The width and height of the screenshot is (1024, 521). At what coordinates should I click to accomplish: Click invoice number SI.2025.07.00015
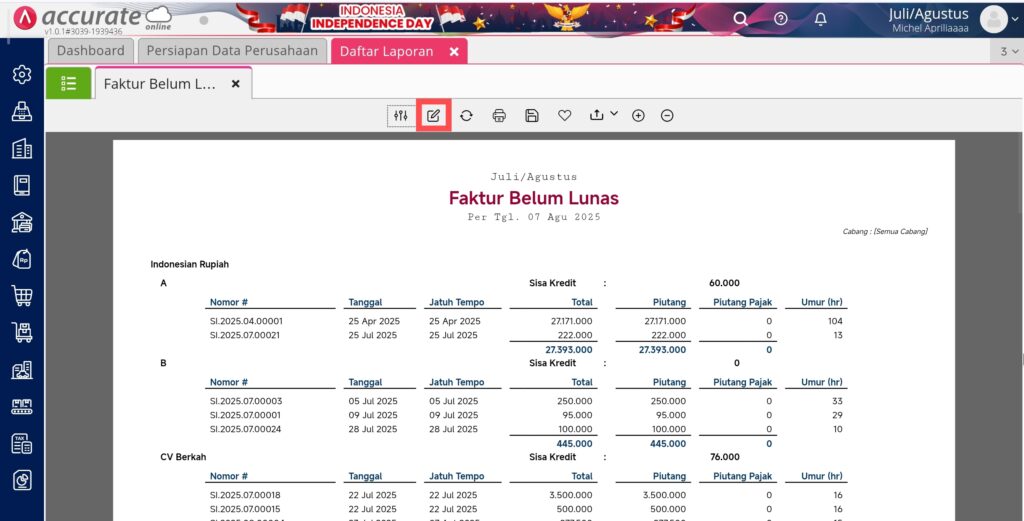[x=246, y=509]
